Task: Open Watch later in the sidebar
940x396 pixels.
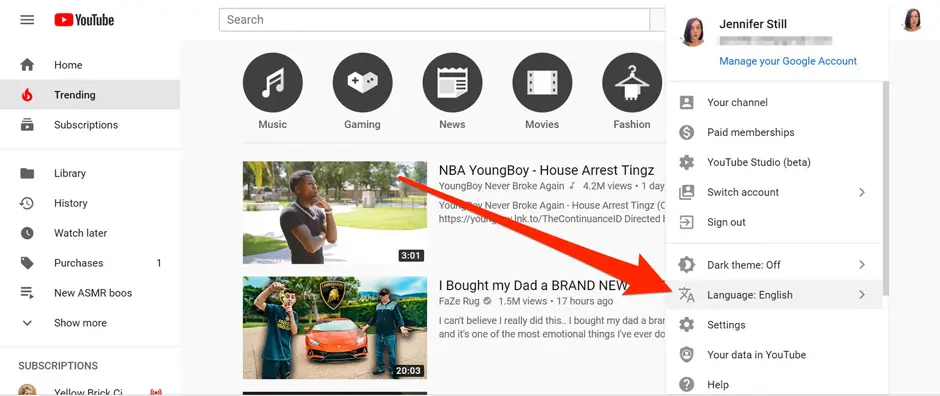Action: pos(90,233)
